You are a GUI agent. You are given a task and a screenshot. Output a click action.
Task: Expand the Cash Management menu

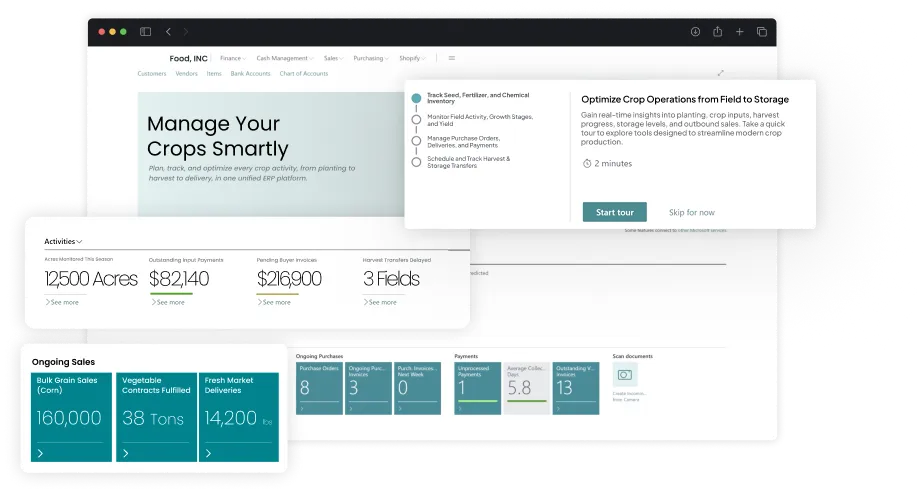(285, 58)
